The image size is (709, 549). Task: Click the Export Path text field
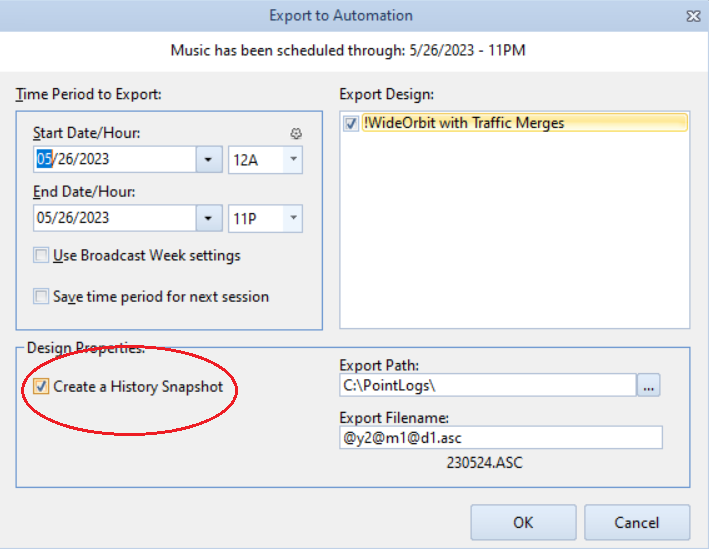click(487, 385)
